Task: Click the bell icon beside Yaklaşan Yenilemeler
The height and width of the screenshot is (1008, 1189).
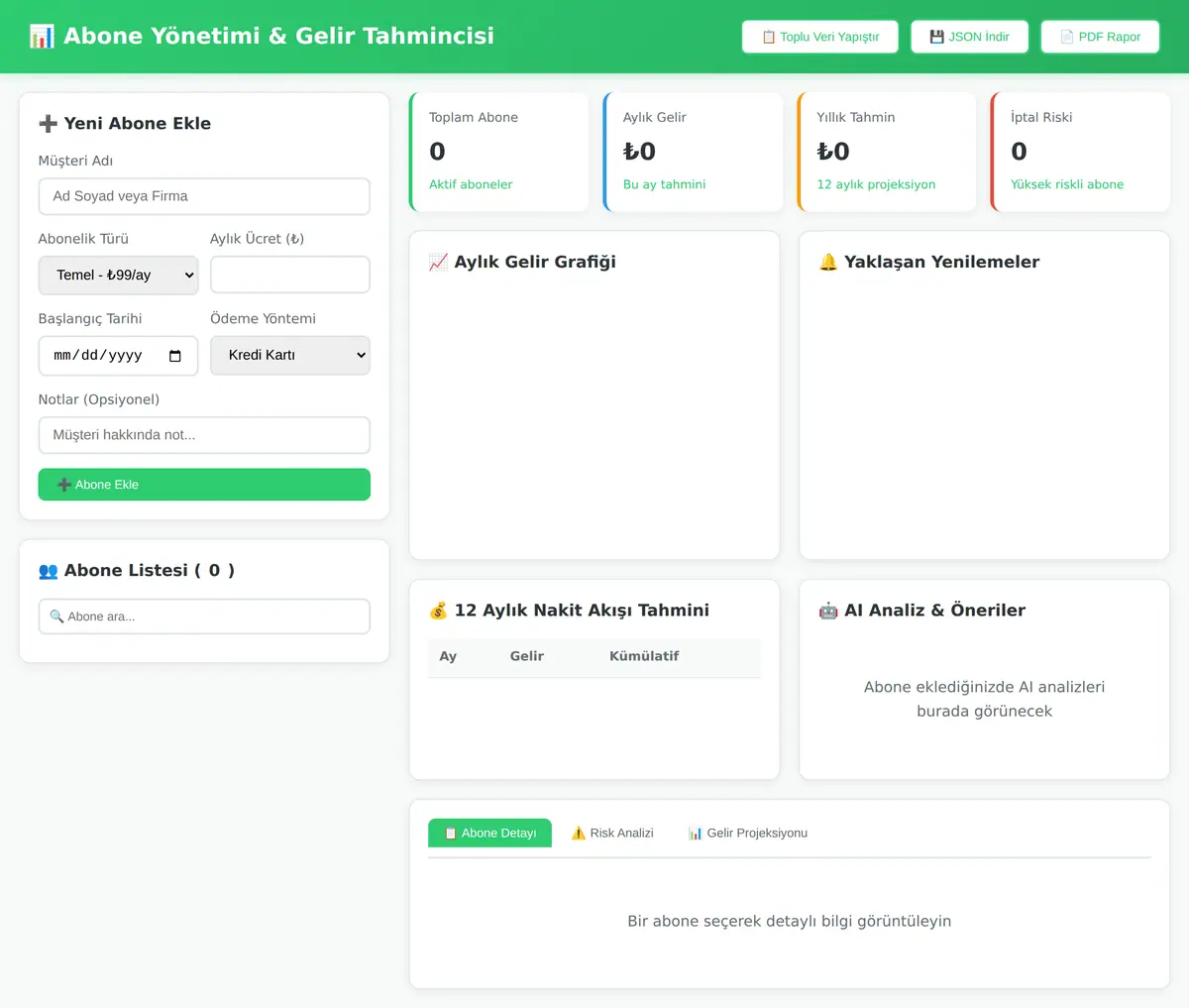Action: pyautogui.click(x=828, y=262)
